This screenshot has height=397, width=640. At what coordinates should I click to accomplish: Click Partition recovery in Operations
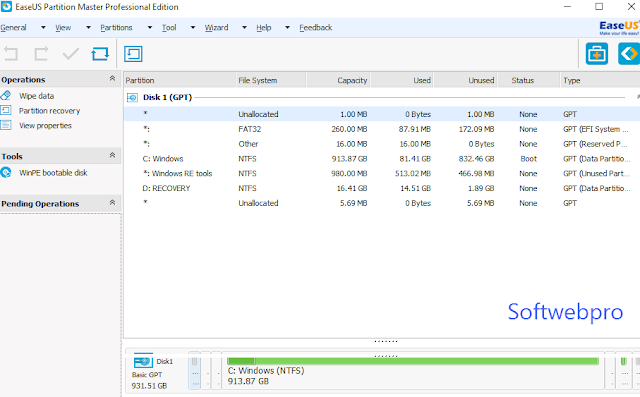point(49,111)
